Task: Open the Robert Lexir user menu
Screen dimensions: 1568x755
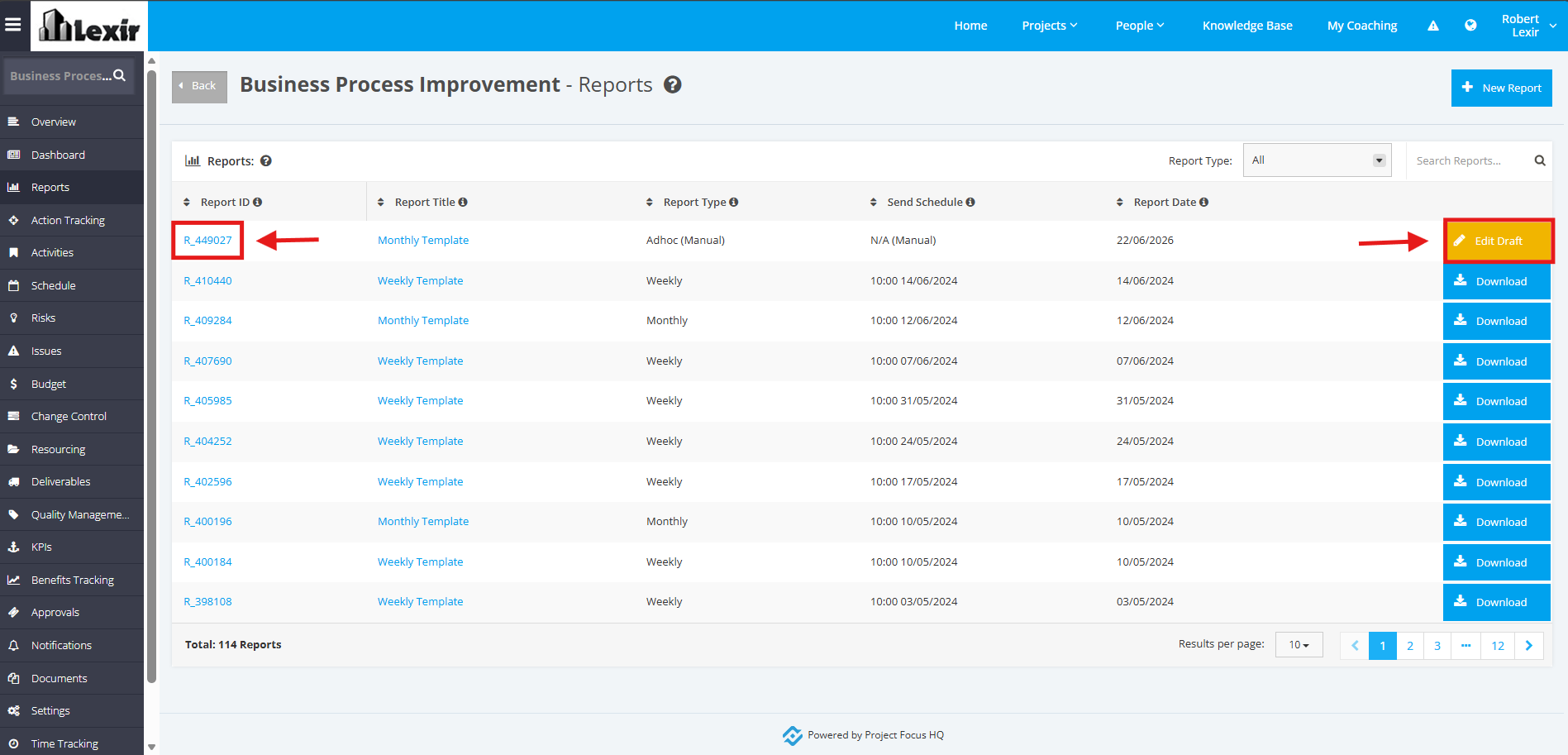Action: [1528, 26]
